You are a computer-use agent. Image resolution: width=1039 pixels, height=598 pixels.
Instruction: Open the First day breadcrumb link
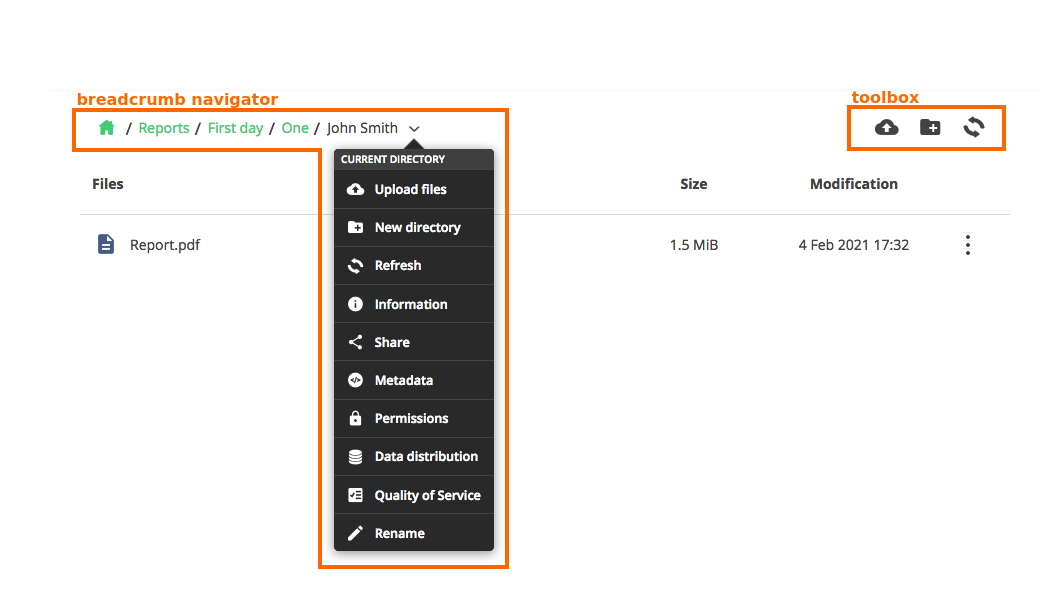(x=235, y=128)
